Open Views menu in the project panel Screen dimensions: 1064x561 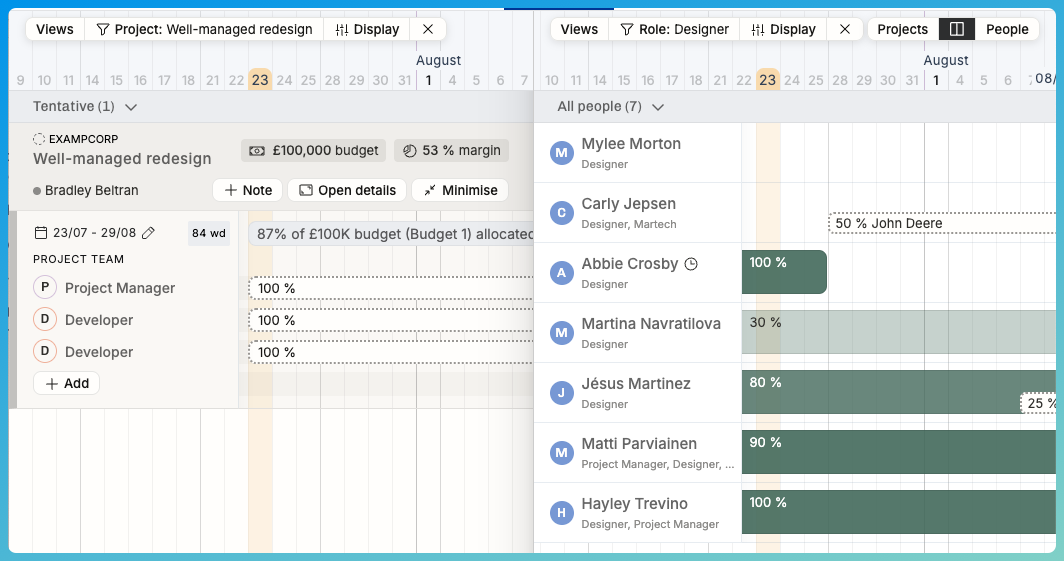click(55, 29)
